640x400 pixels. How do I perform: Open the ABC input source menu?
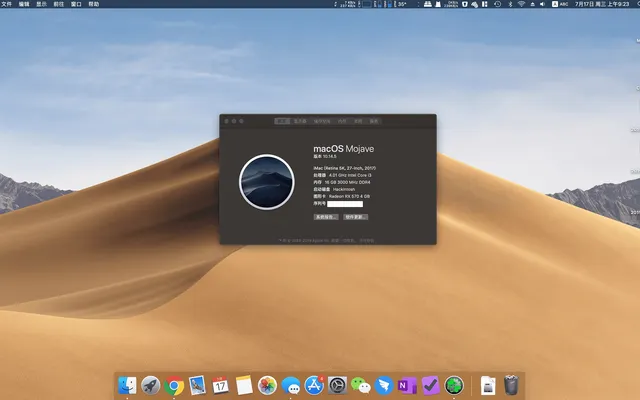560,4
